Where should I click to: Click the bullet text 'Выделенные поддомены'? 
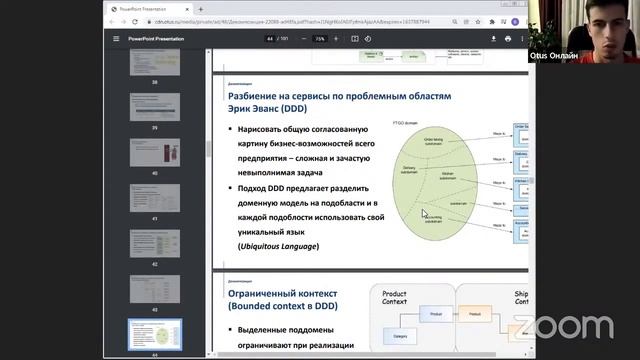click(285, 330)
